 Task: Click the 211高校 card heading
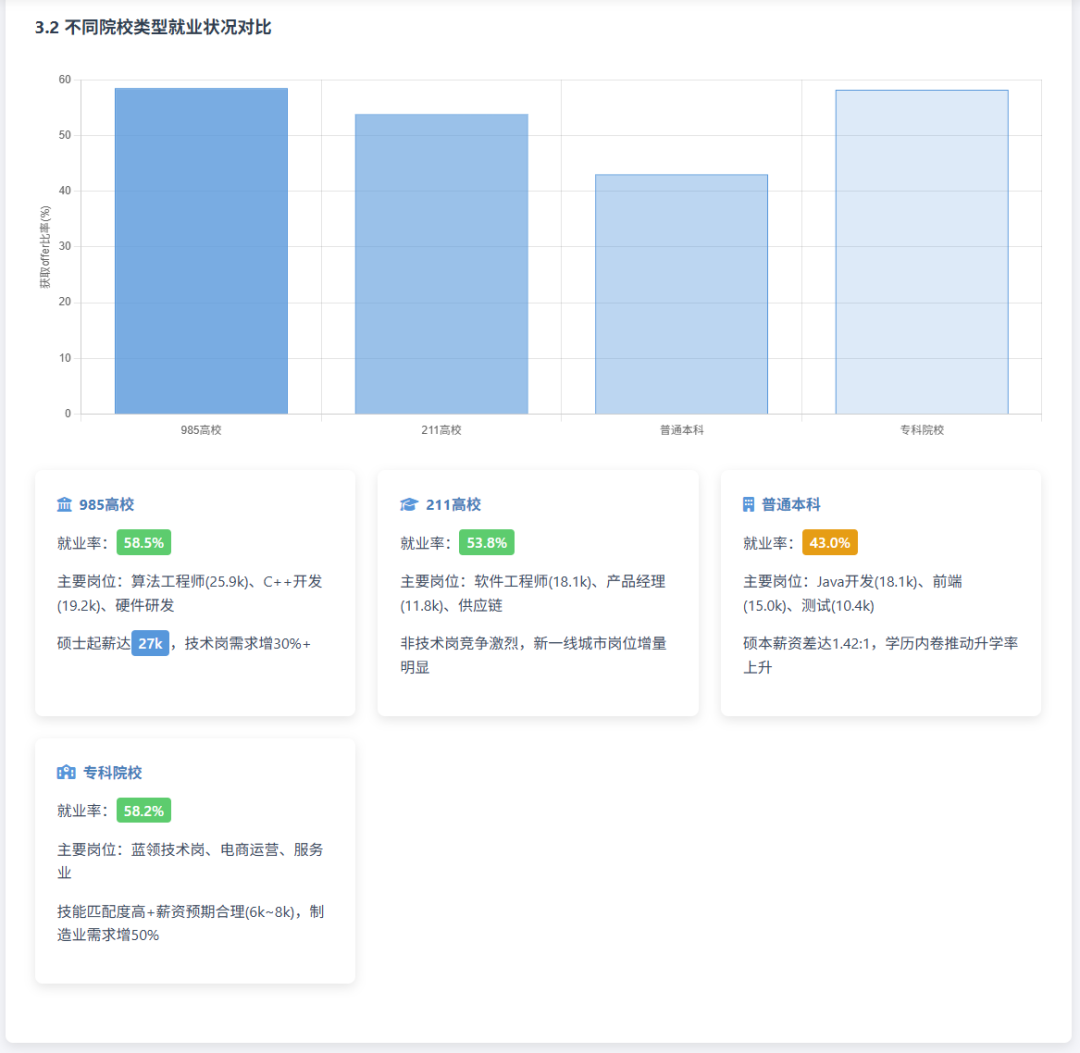click(x=453, y=505)
